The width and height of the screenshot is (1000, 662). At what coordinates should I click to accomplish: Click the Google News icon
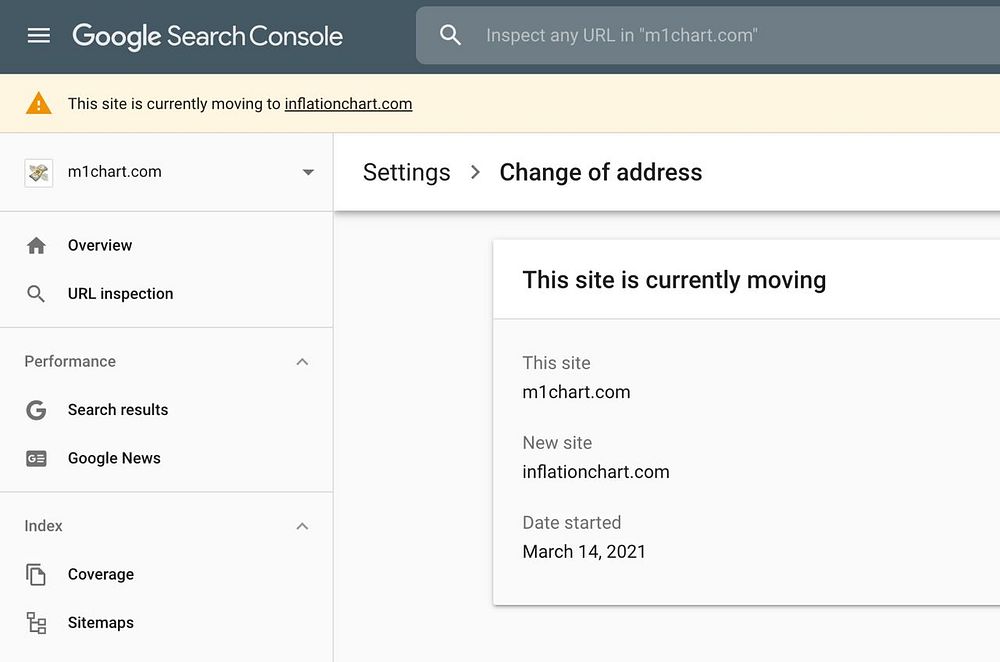coord(37,459)
